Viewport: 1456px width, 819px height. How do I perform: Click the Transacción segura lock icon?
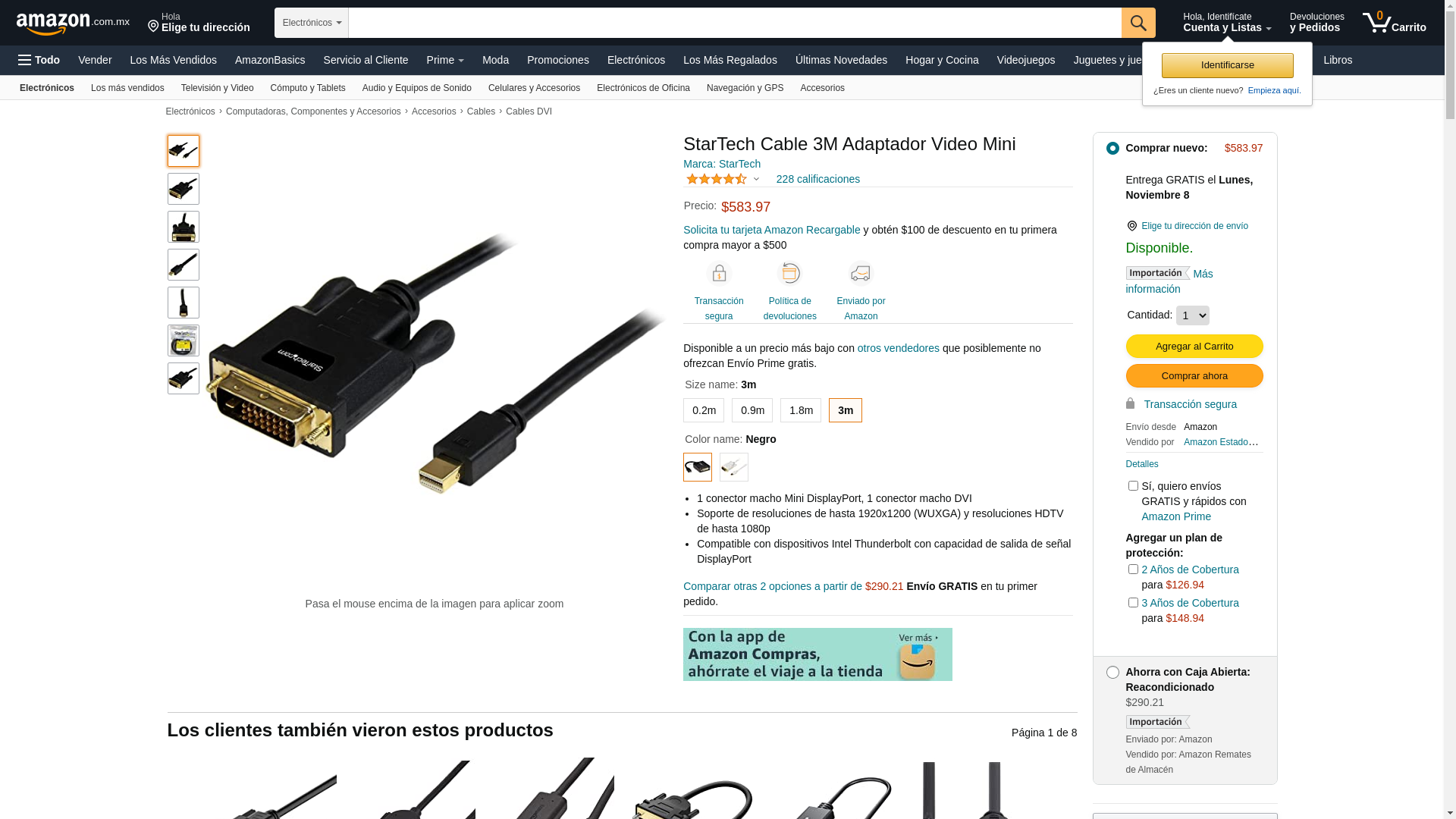click(719, 273)
